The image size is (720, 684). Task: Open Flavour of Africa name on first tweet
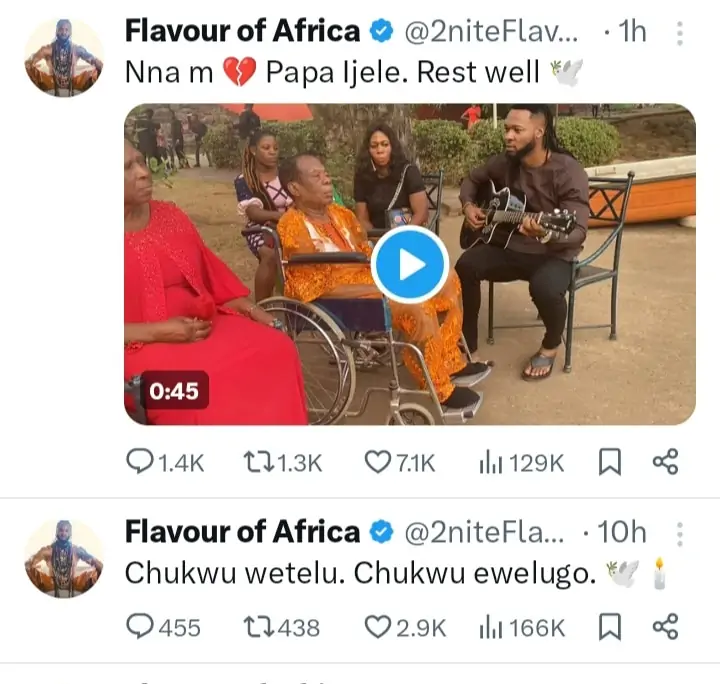tap(241, 31)
